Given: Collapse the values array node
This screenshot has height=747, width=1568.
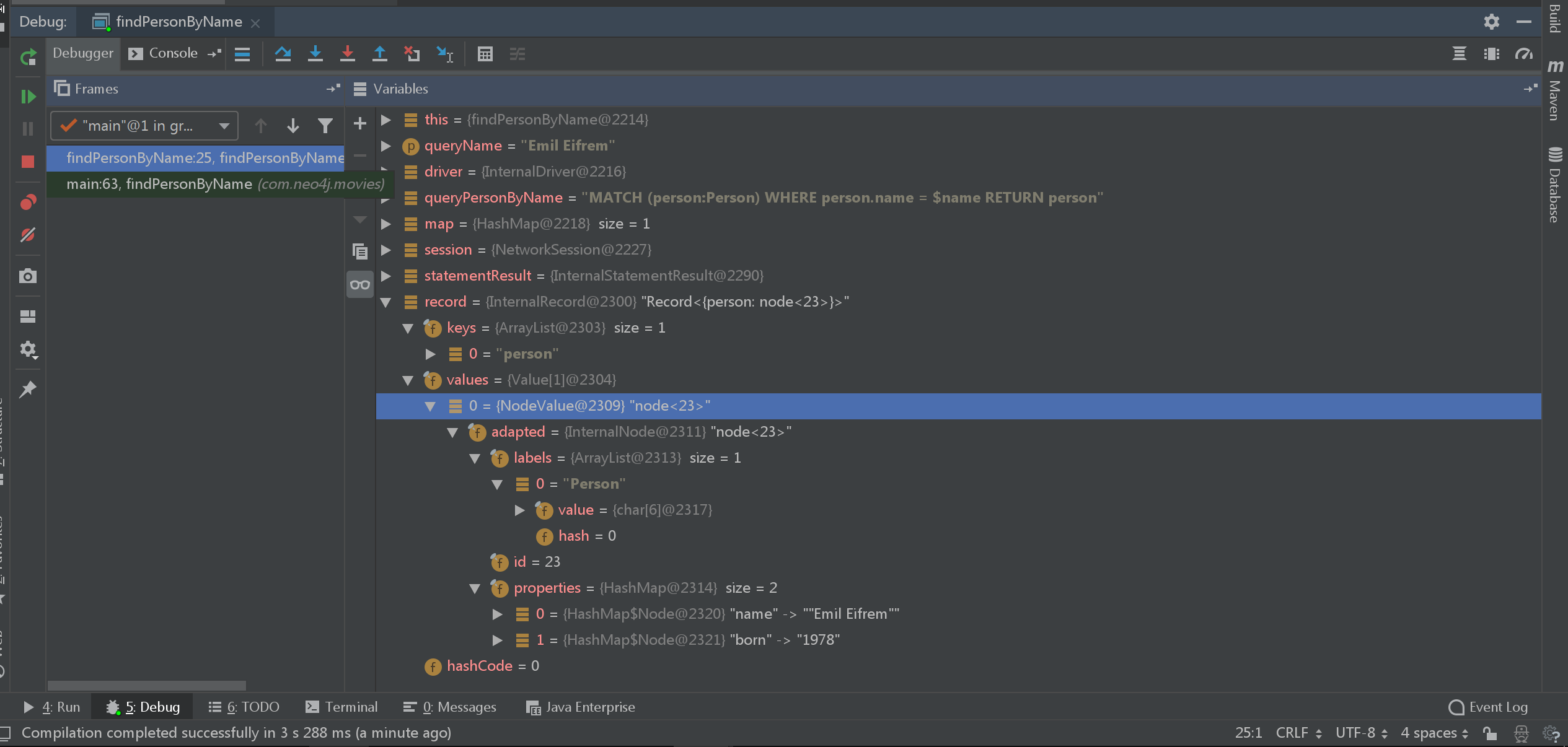Looking at the screenshot, I should (408, 380).
